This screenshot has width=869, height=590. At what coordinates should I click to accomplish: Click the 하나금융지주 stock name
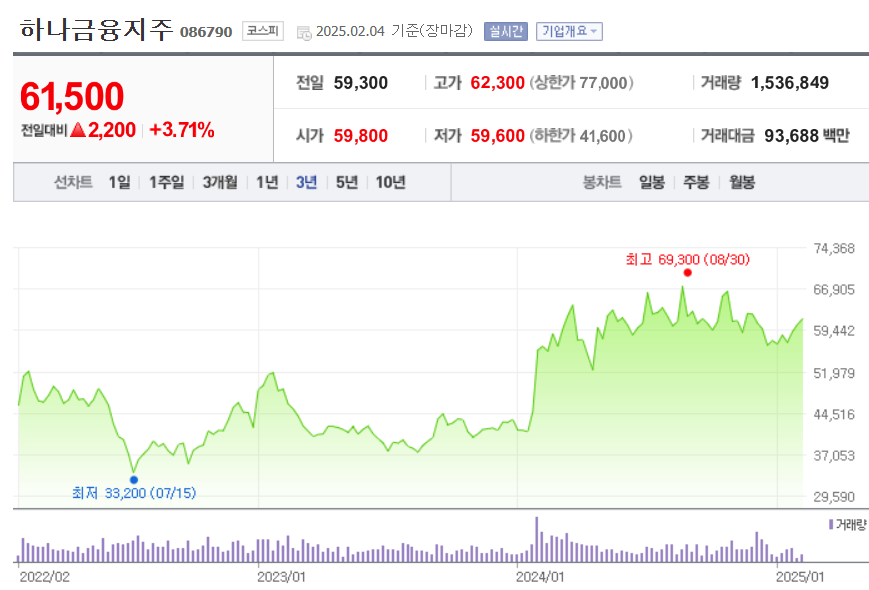click(96, 30)
